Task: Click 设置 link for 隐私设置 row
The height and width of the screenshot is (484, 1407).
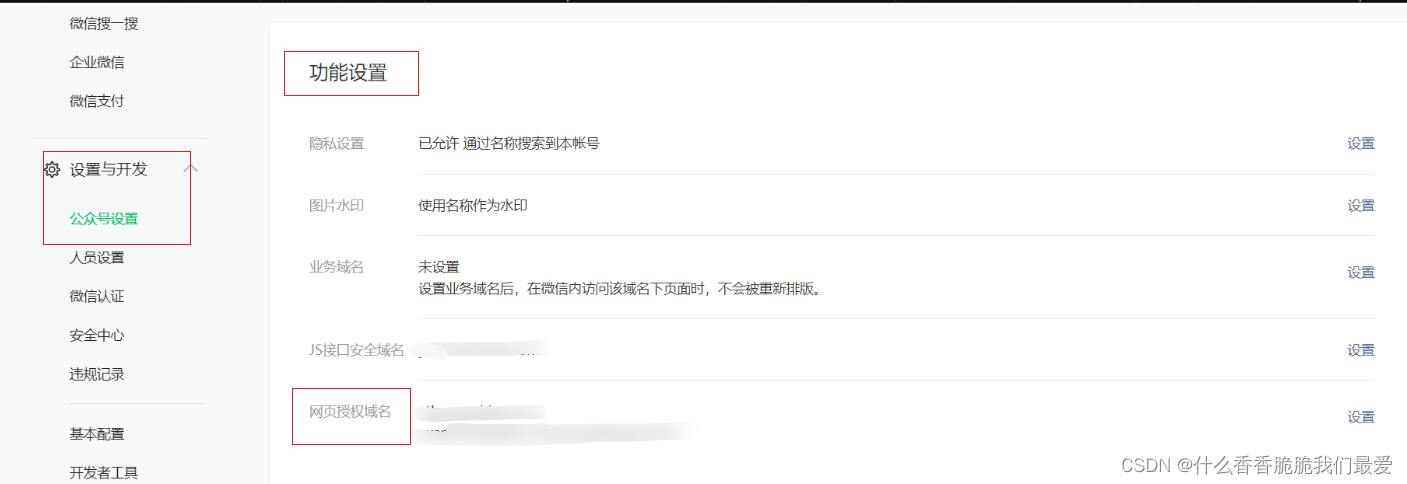Action: coord(1361,144)
